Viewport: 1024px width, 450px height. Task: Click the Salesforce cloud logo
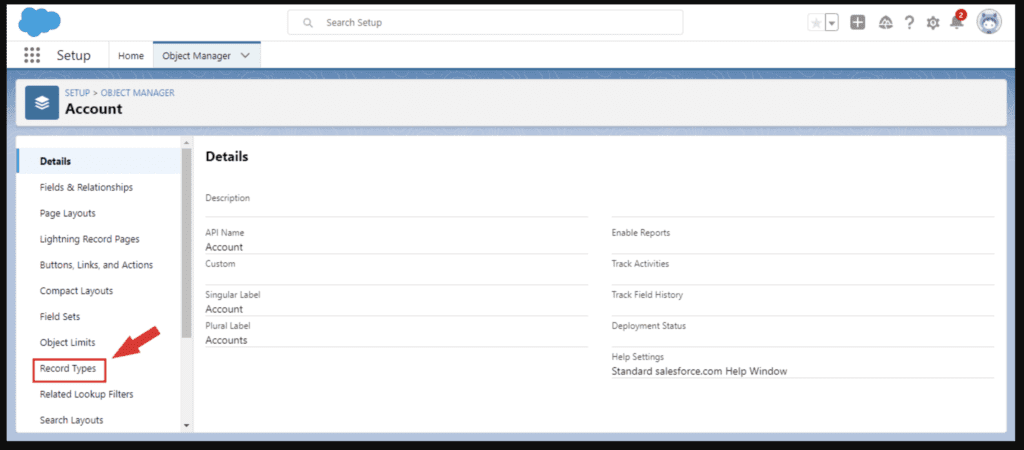pos(39,22)
